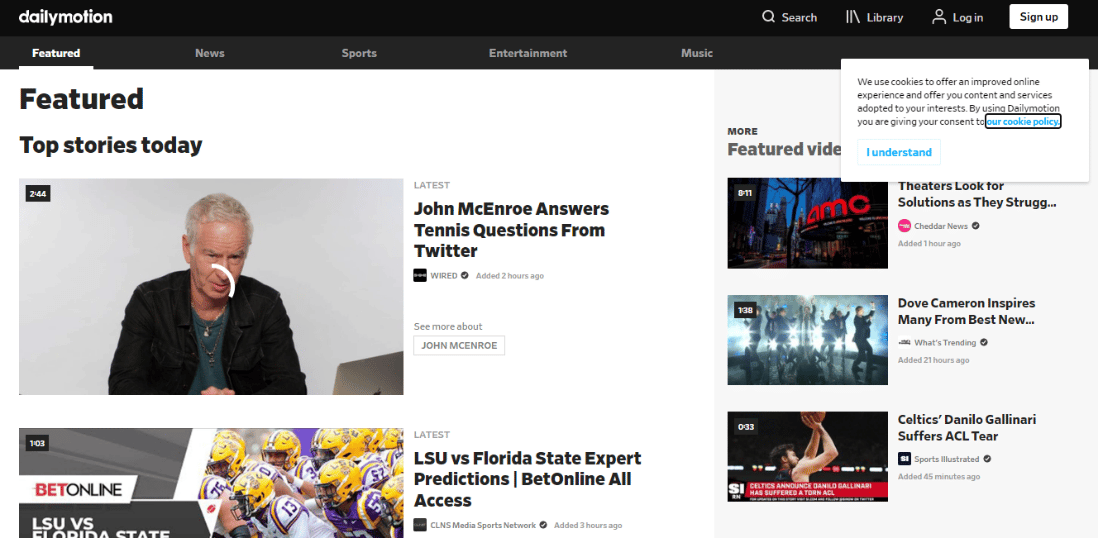Play the John McEnroe video thumbnail
Viewport: 1098px width, 538px height.
[211, 287]
